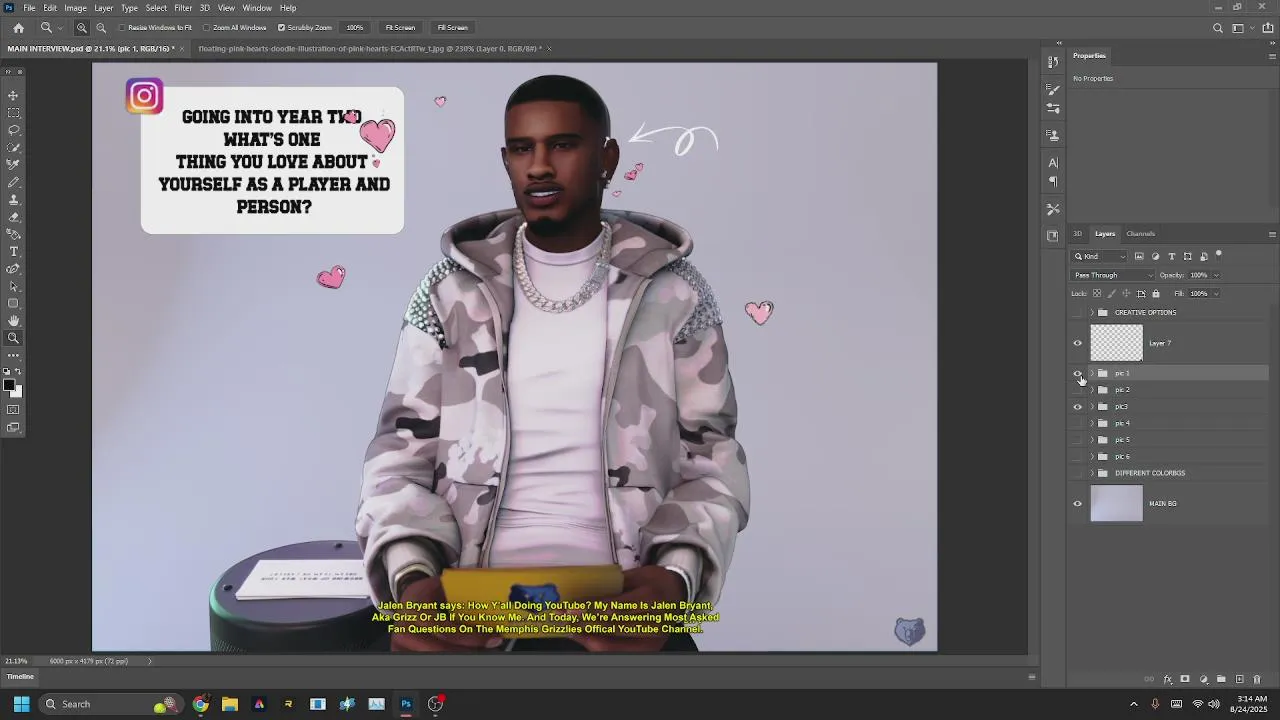Select the Brush tool

pyautogui.click(x=13, y=182)
